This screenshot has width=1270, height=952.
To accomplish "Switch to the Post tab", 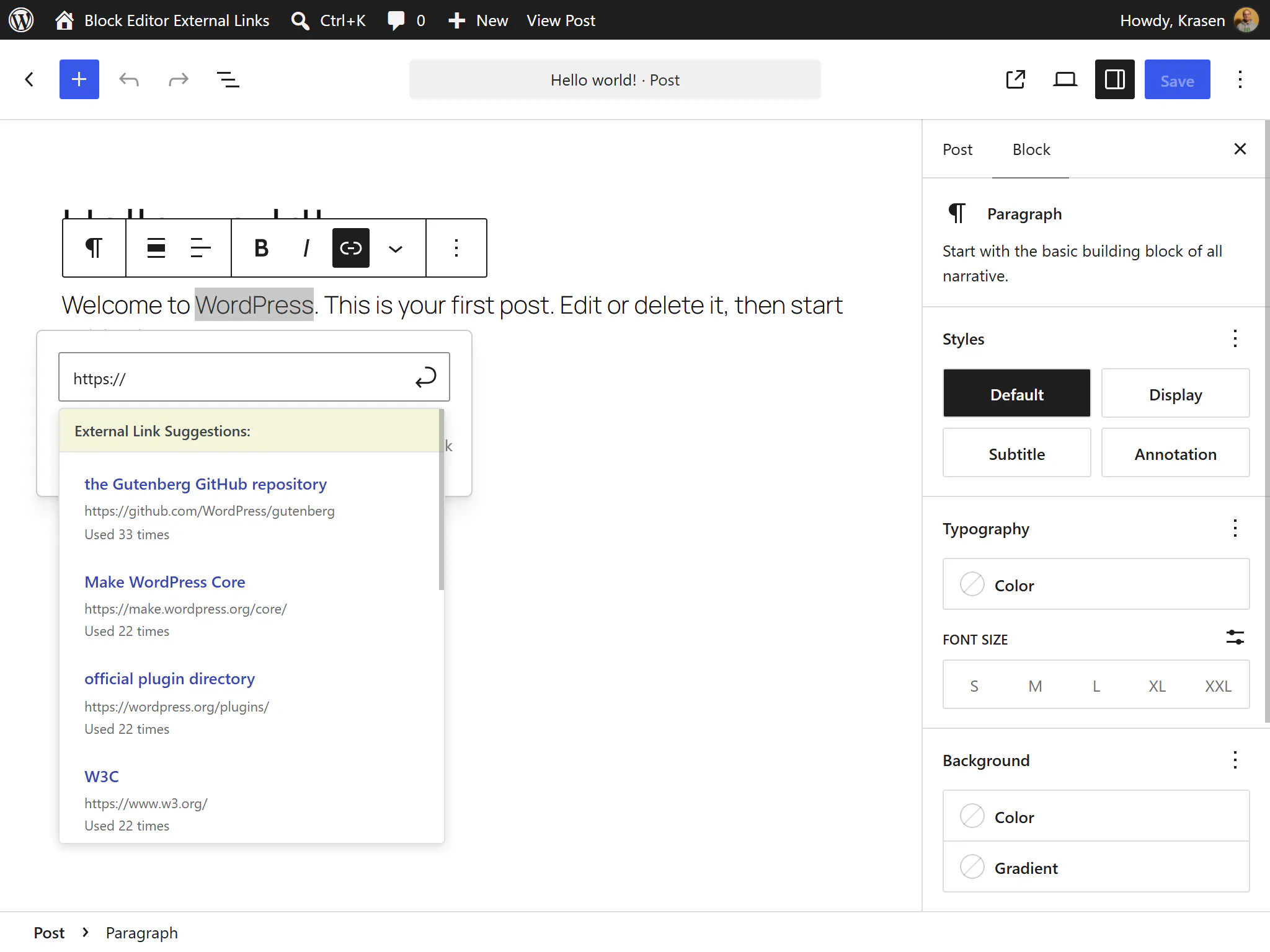I will click(x=957, y=149).
